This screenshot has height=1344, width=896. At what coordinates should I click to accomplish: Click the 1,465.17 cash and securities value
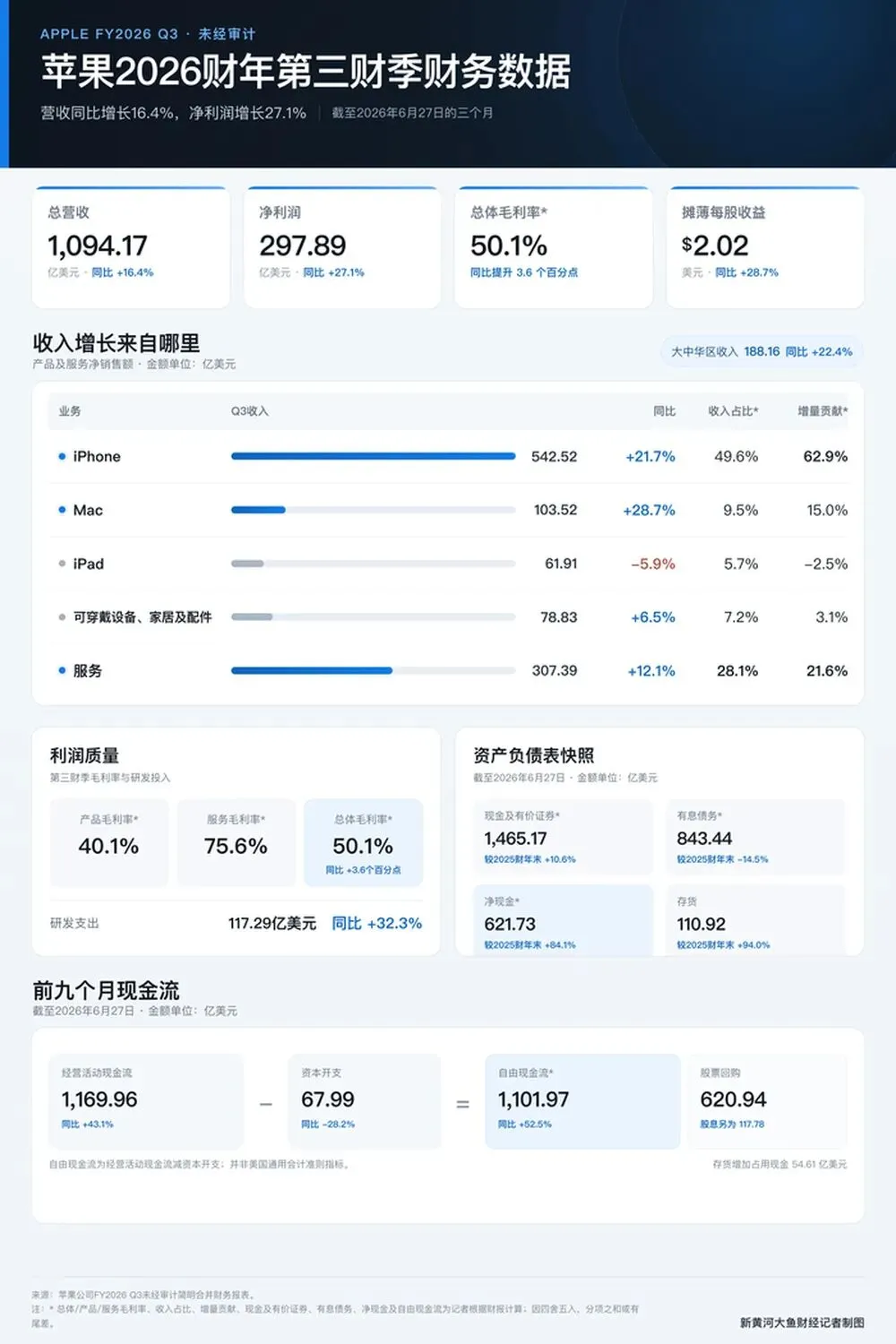click(x=515, y=839)
